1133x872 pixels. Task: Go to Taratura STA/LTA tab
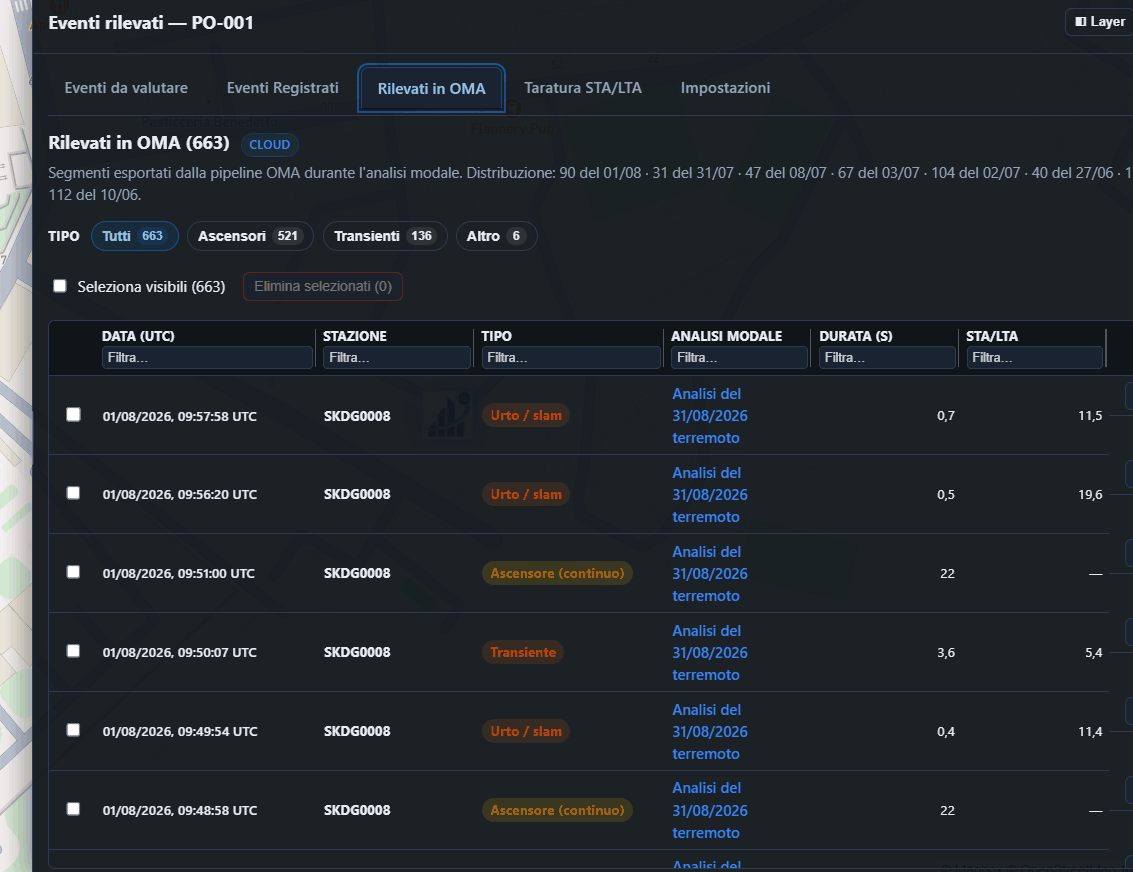click(x=582, y=88)
